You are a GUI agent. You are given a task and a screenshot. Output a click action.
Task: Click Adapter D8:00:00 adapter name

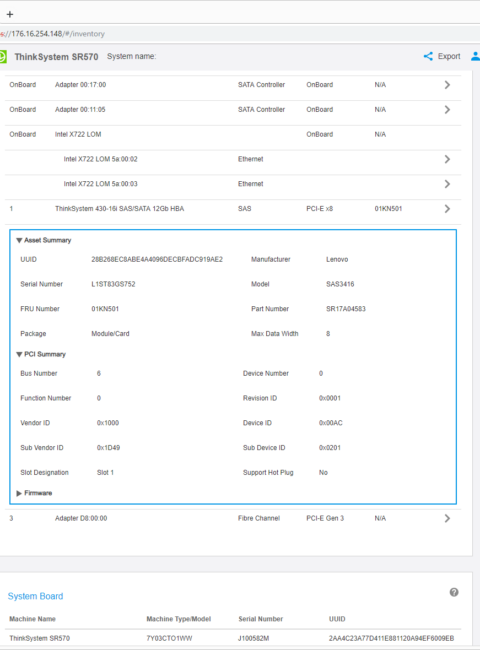pyautogui.click(x=81, y=519)
